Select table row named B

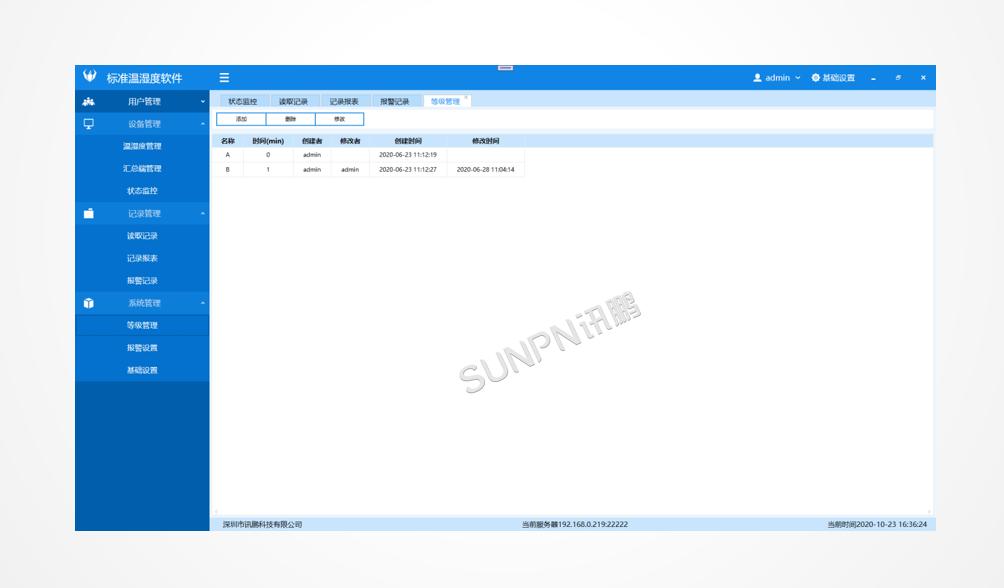[227, 170]
